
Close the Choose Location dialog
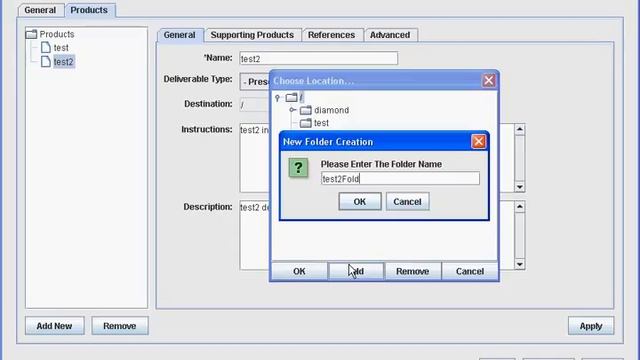point(489,80)
